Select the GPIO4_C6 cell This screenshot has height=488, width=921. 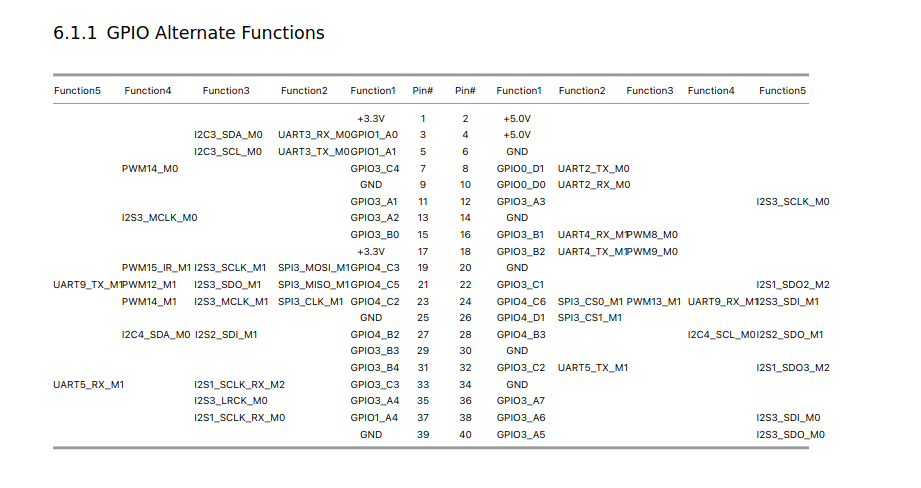click(521, 301)
